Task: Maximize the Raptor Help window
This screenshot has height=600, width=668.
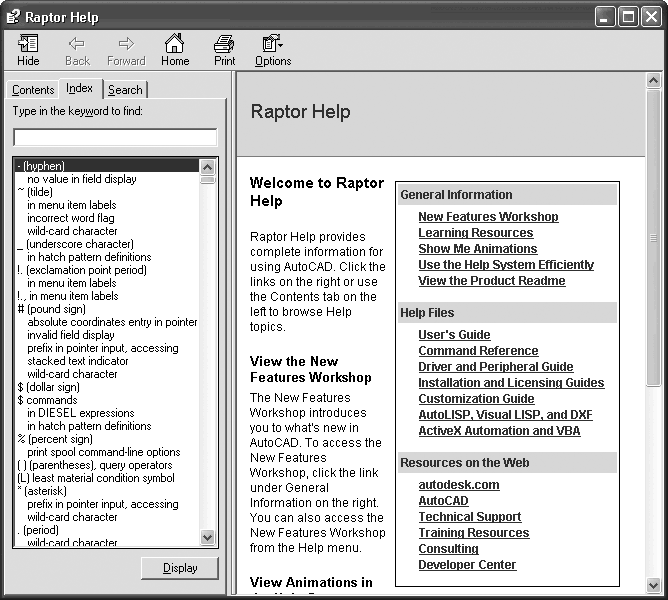Action: [628, 17]
